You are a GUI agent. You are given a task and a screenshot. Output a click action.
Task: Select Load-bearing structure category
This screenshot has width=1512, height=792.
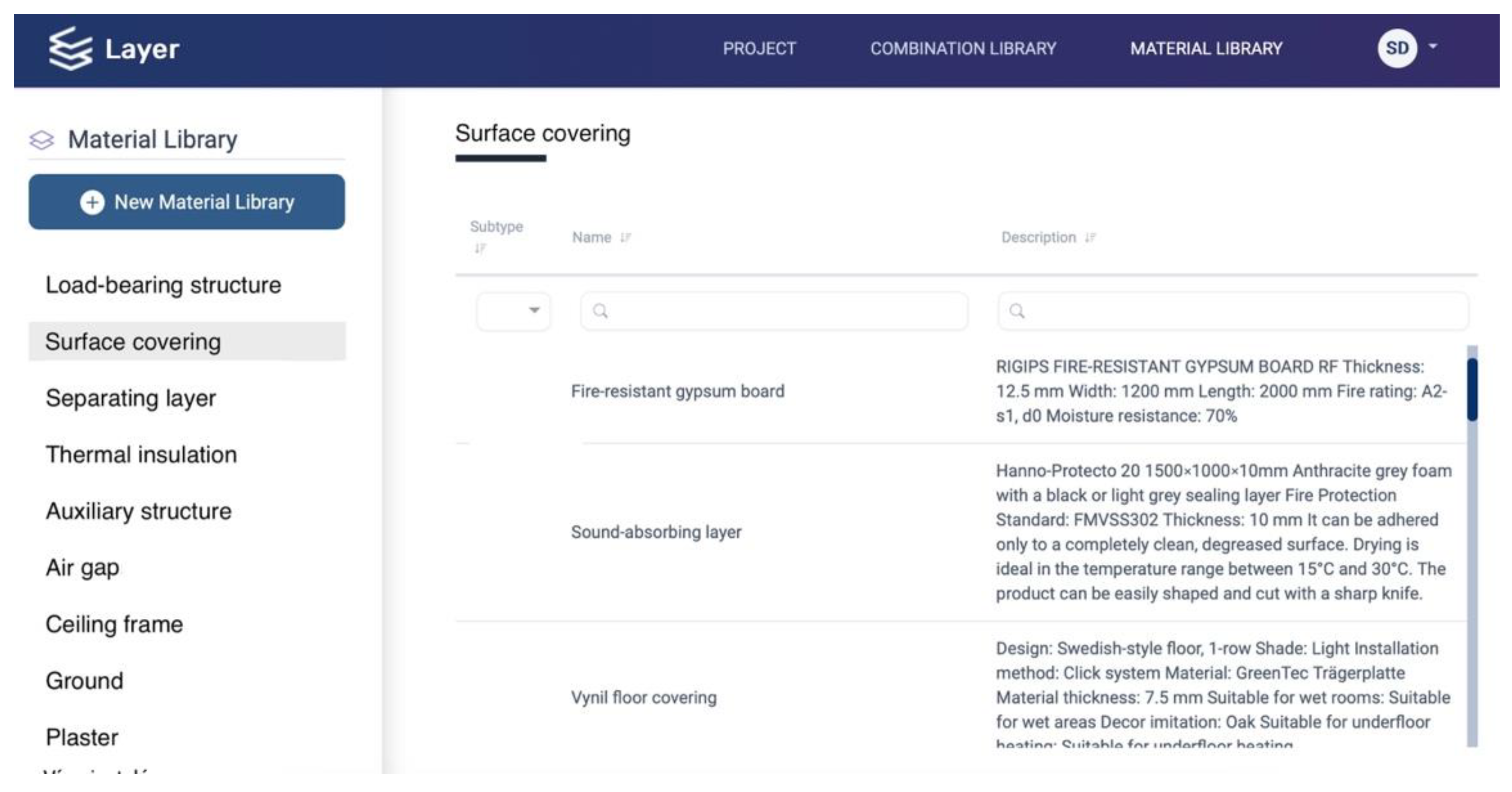[163, 285]
